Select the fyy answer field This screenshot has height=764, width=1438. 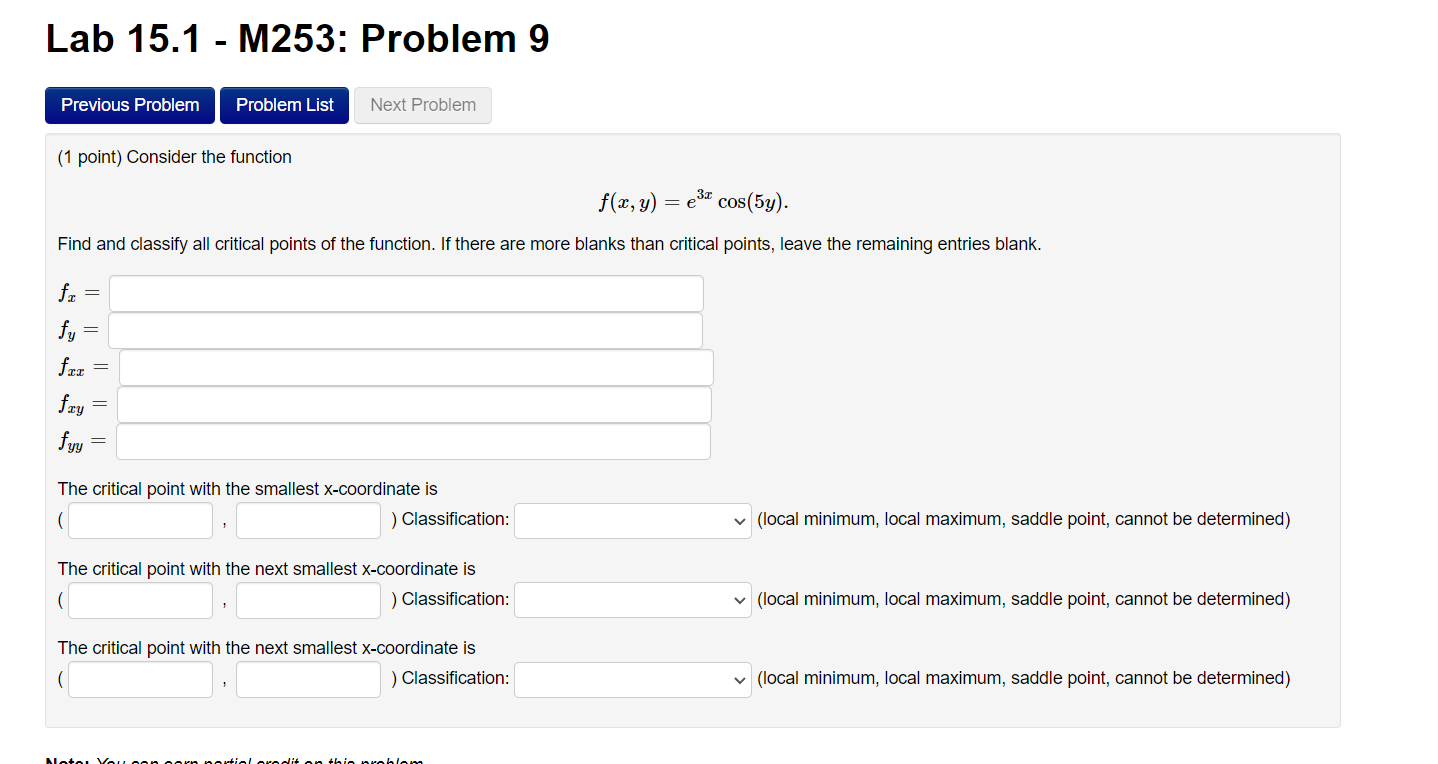click(413, 441)
